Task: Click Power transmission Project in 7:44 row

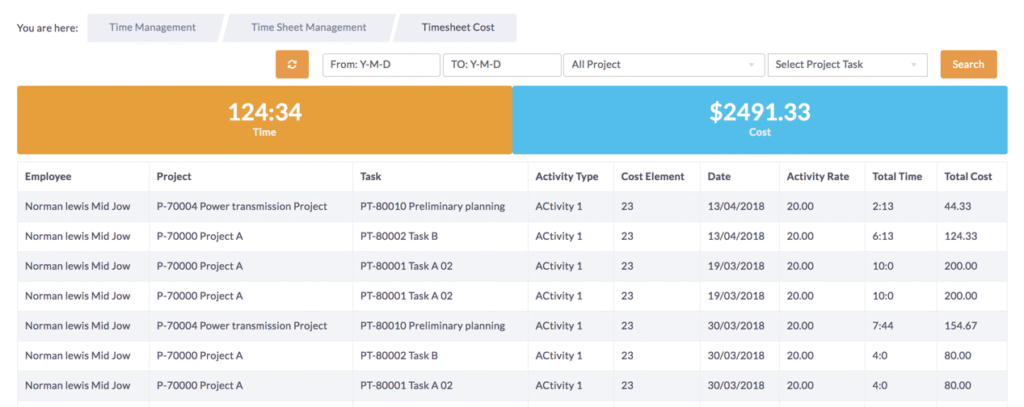Action: tap(242, 325)
